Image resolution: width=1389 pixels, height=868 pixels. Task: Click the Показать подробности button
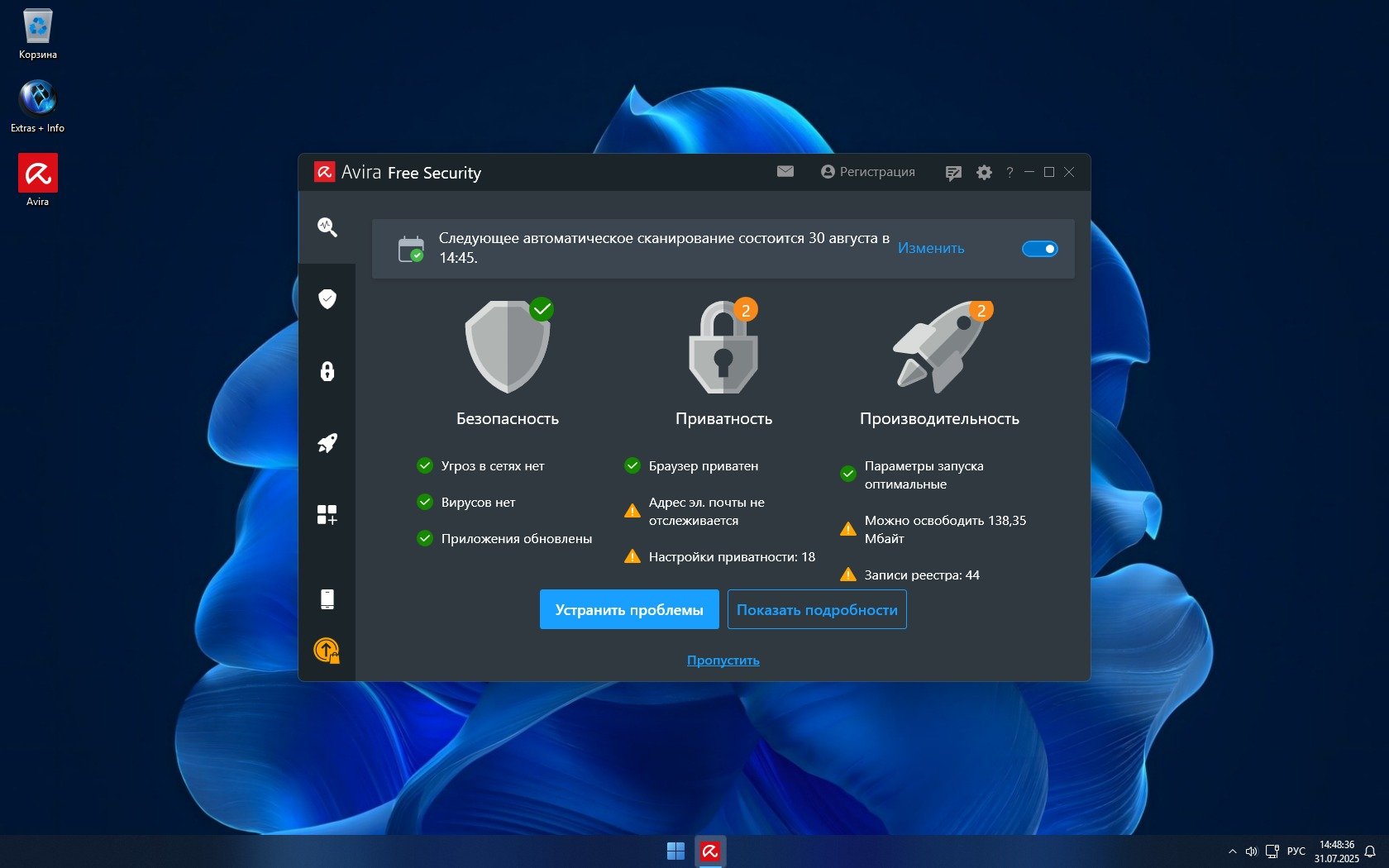tap(816, 610)
